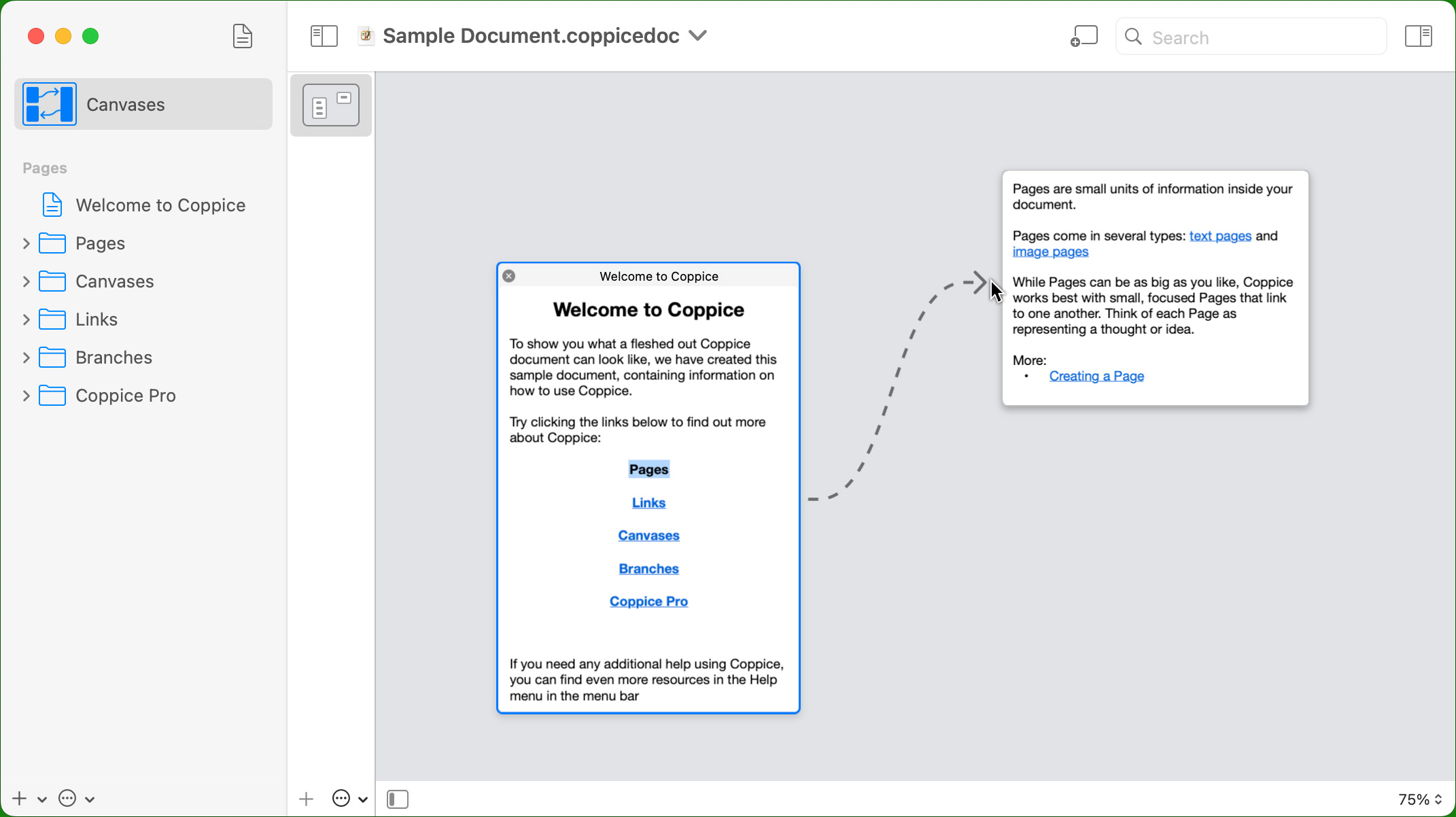Open the Creating a Page link

coord(1096,376)
